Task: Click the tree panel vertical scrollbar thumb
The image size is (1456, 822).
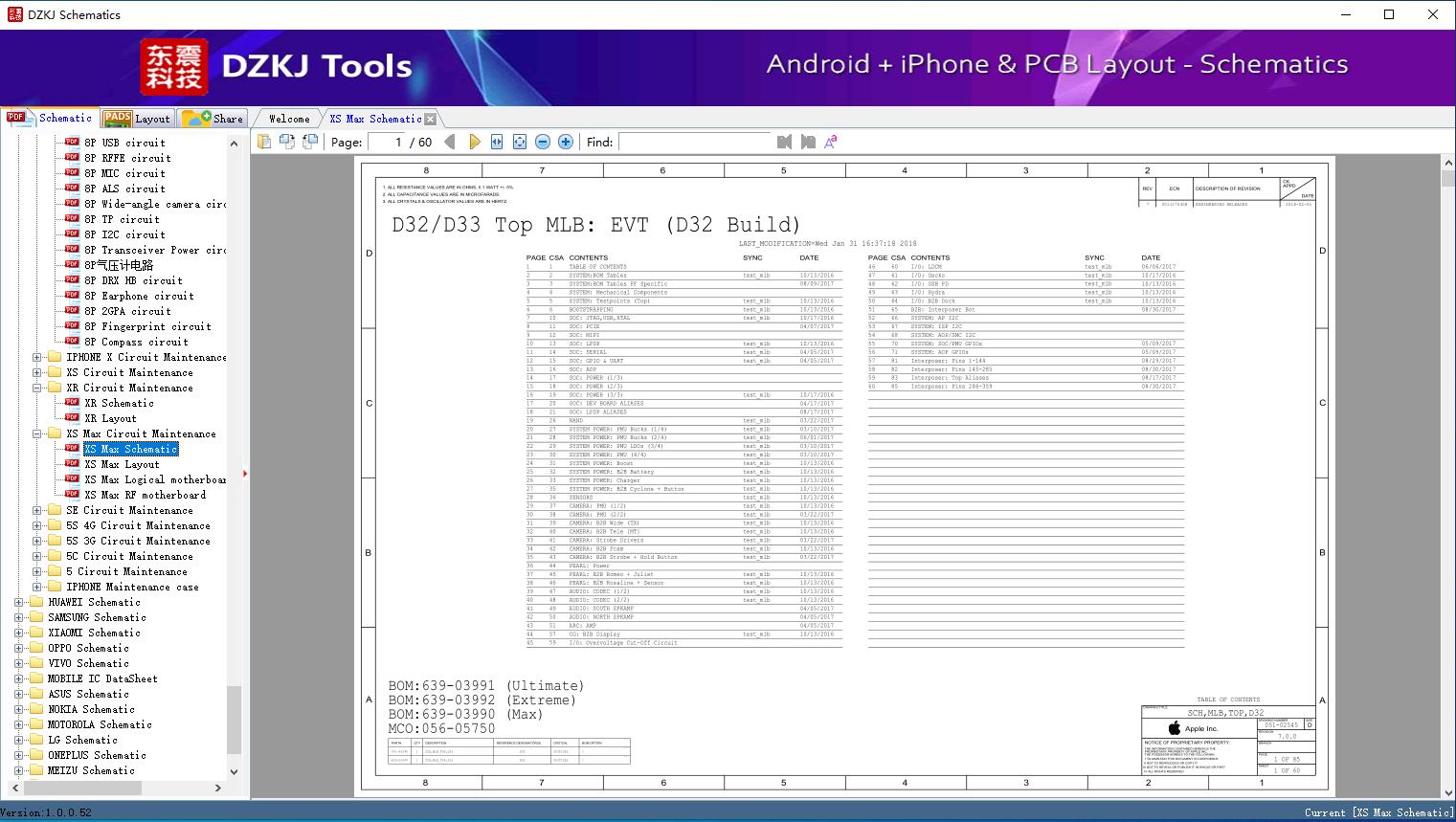Action: point(234,720)
